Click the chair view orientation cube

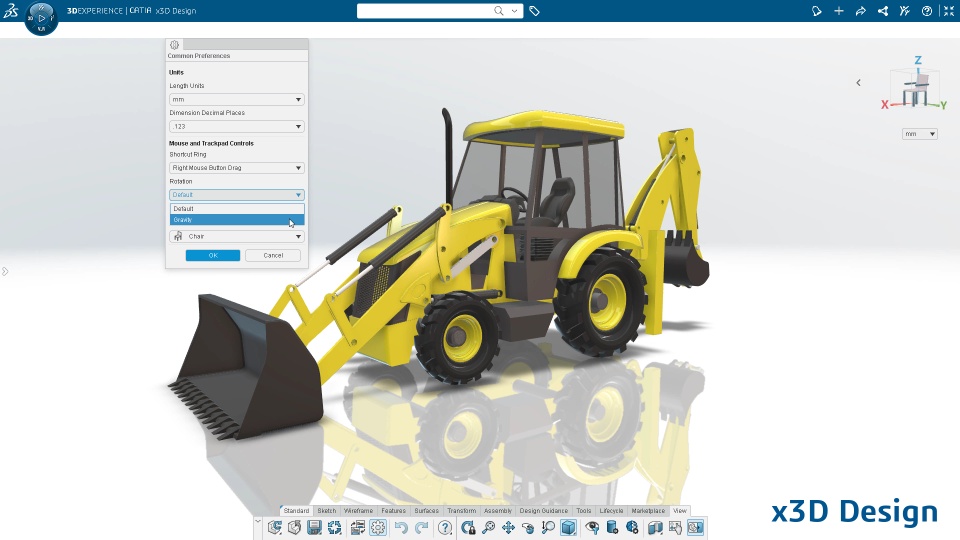pos(916,89)
